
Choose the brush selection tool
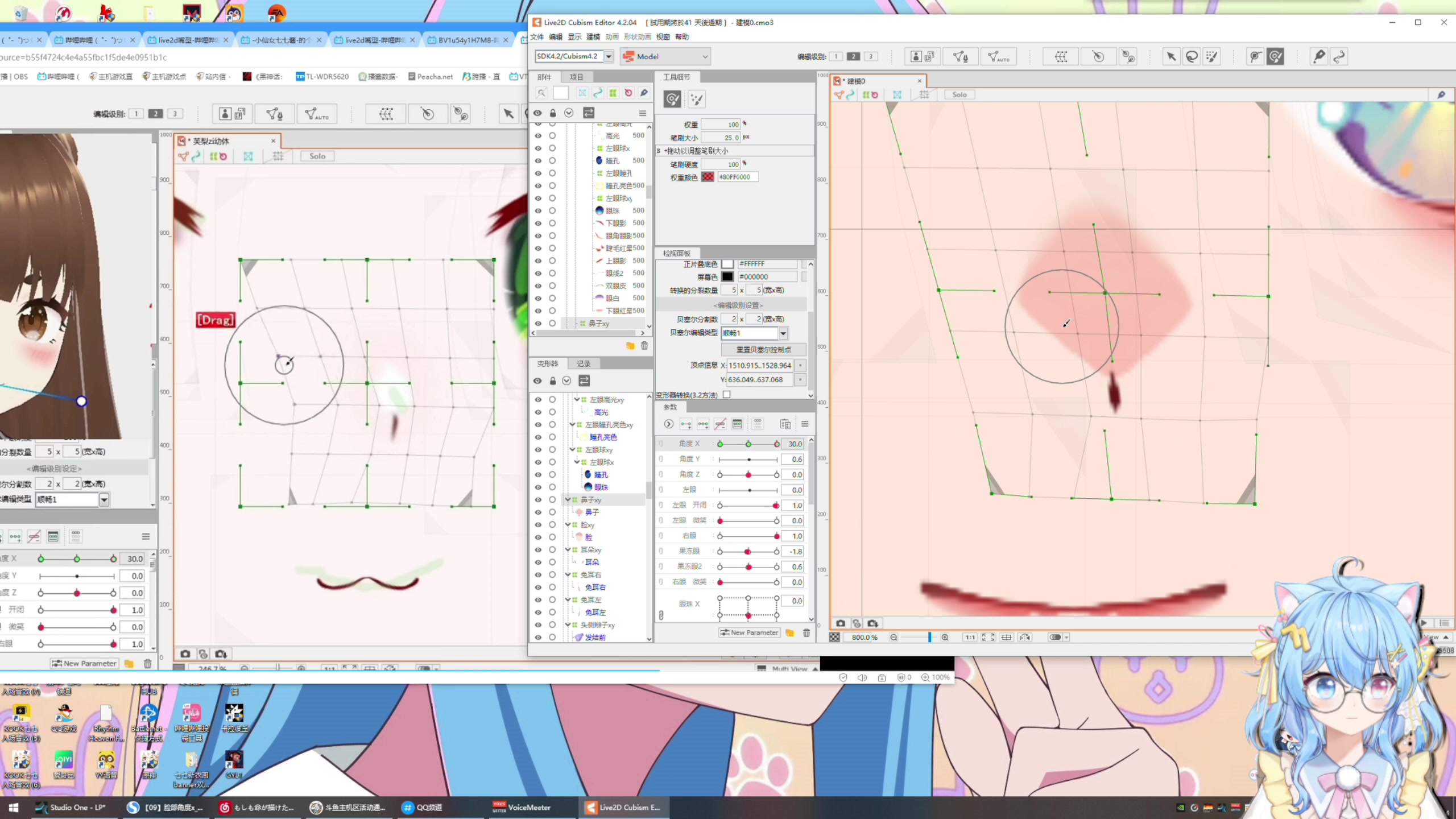(1212, 56)
